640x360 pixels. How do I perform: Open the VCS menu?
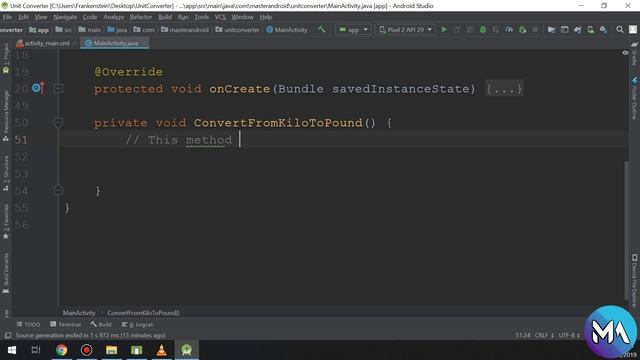click(x=220, y=17)
